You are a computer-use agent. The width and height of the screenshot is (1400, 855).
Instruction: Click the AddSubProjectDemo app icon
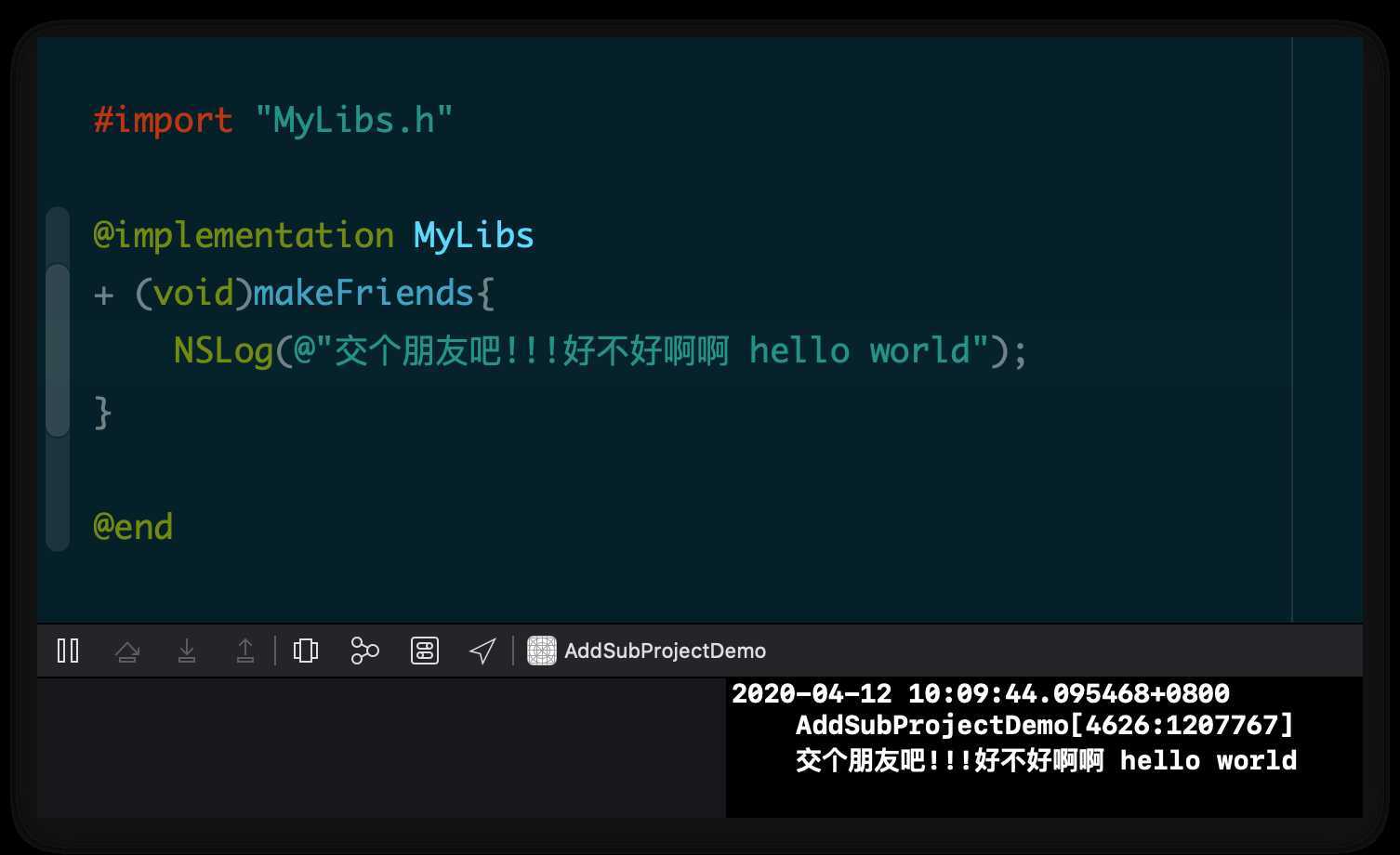542,651
